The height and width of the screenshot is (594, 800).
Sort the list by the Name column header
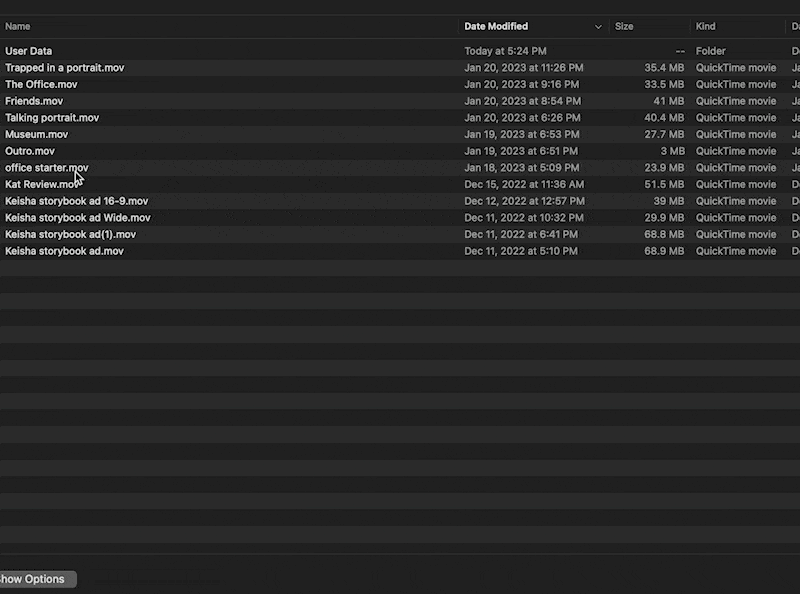pos(18,27)
